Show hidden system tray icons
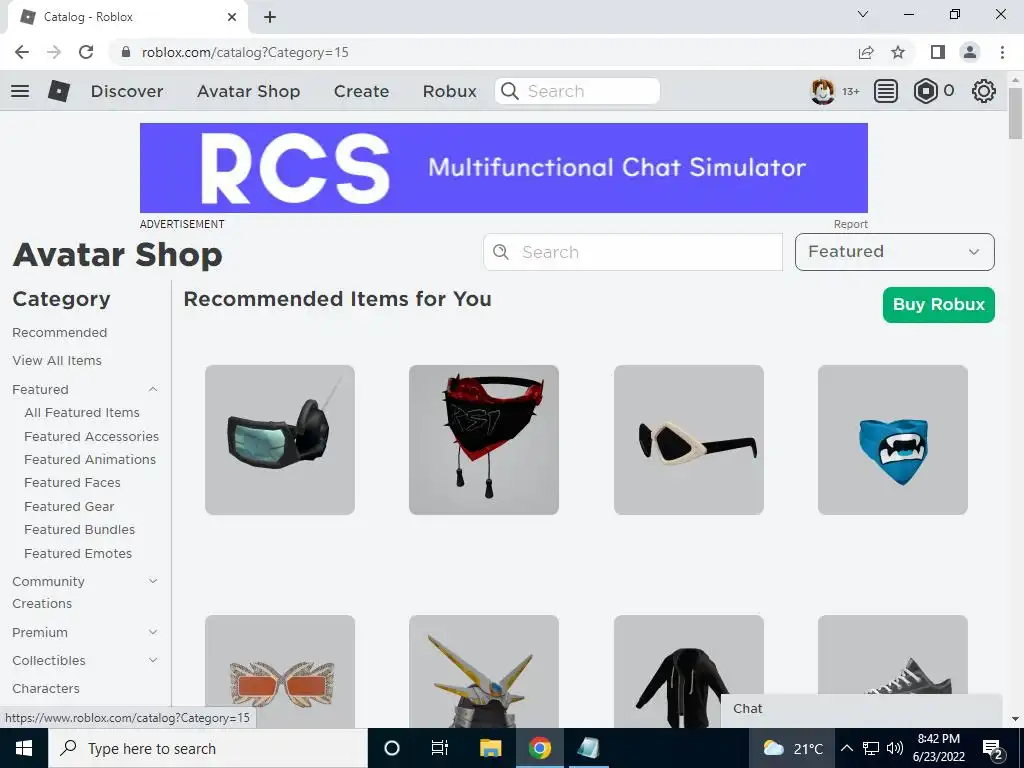Image resolution: width=1024 pixels, height=768 pixels. pyautogui.click(x=846, y=748)
